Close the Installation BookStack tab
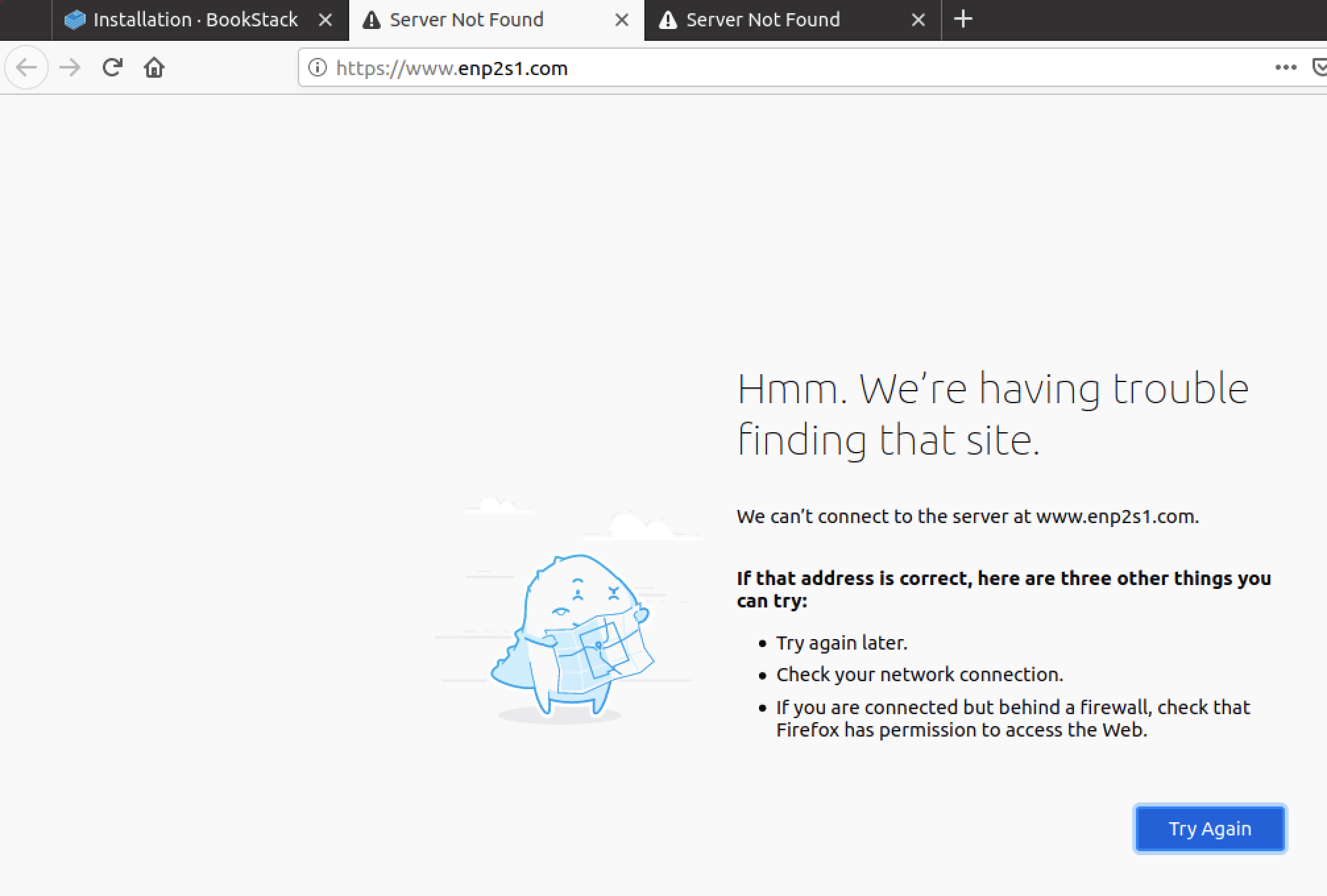1327x896 pixels. coord(326,19)
